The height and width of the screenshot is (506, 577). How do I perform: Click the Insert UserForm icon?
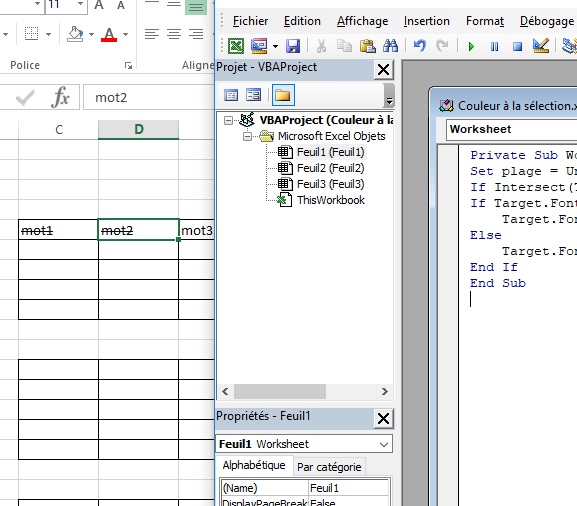(259, 46)
